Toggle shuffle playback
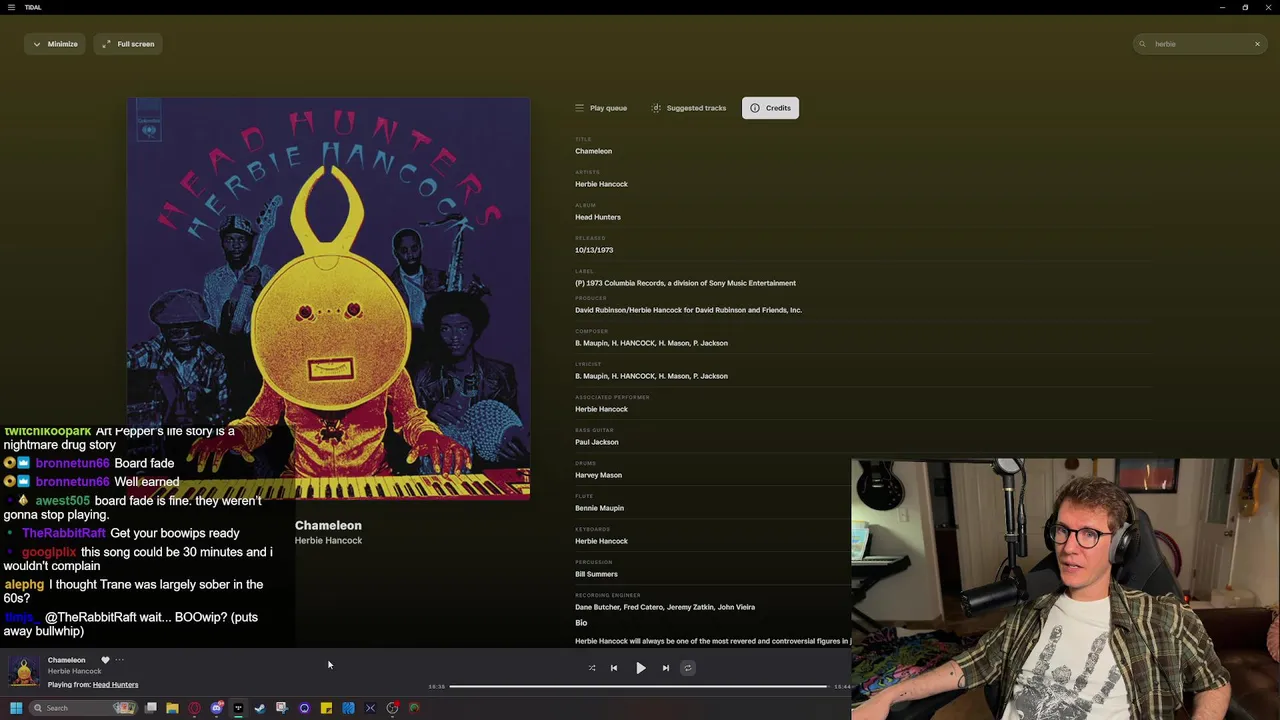Screen dimensions: 1280x720 pyautogui.click(x=592, y=668)
